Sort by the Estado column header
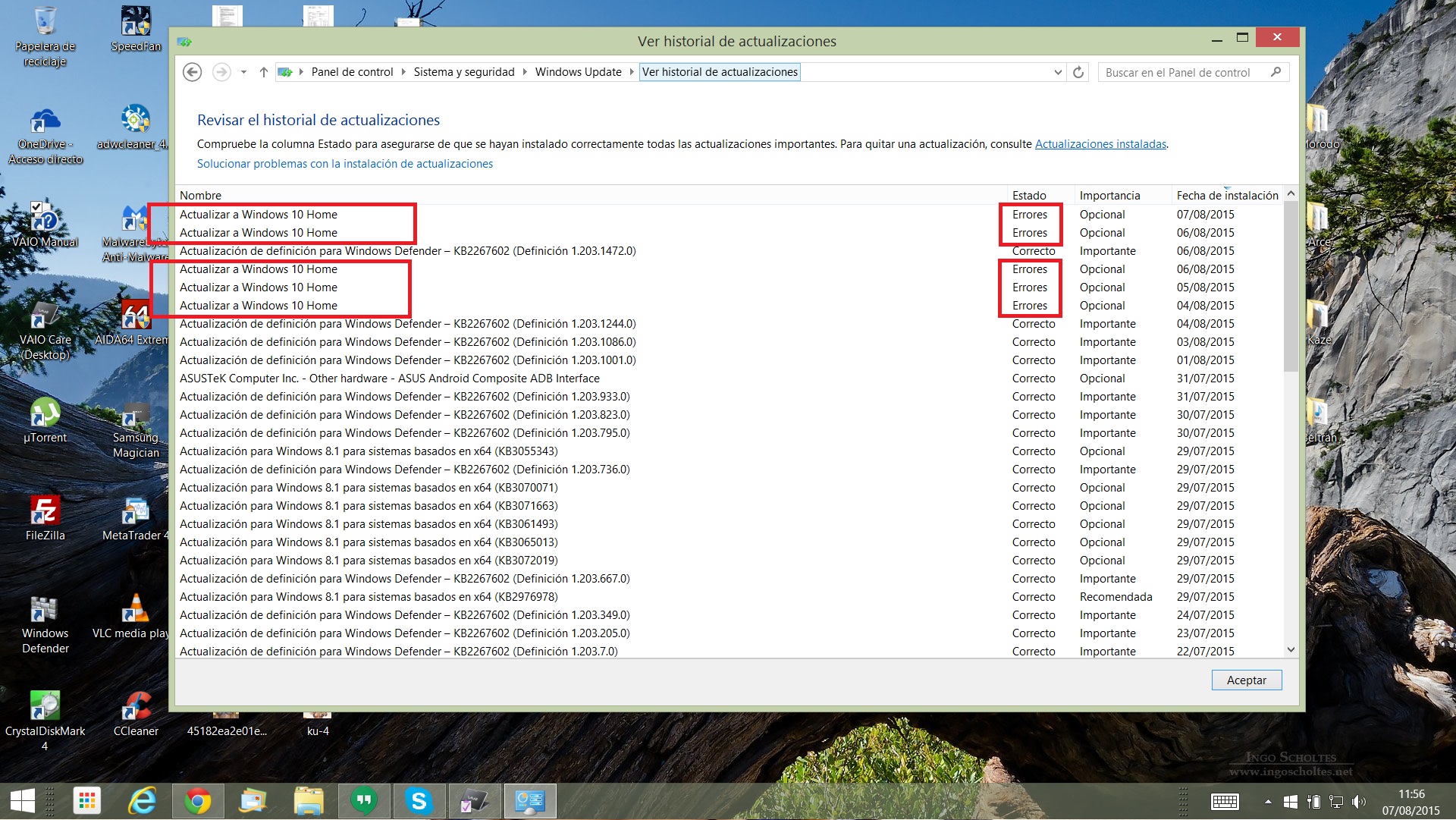The image size is (1456, 820). pyautogui.click(x=1029, y=195)
